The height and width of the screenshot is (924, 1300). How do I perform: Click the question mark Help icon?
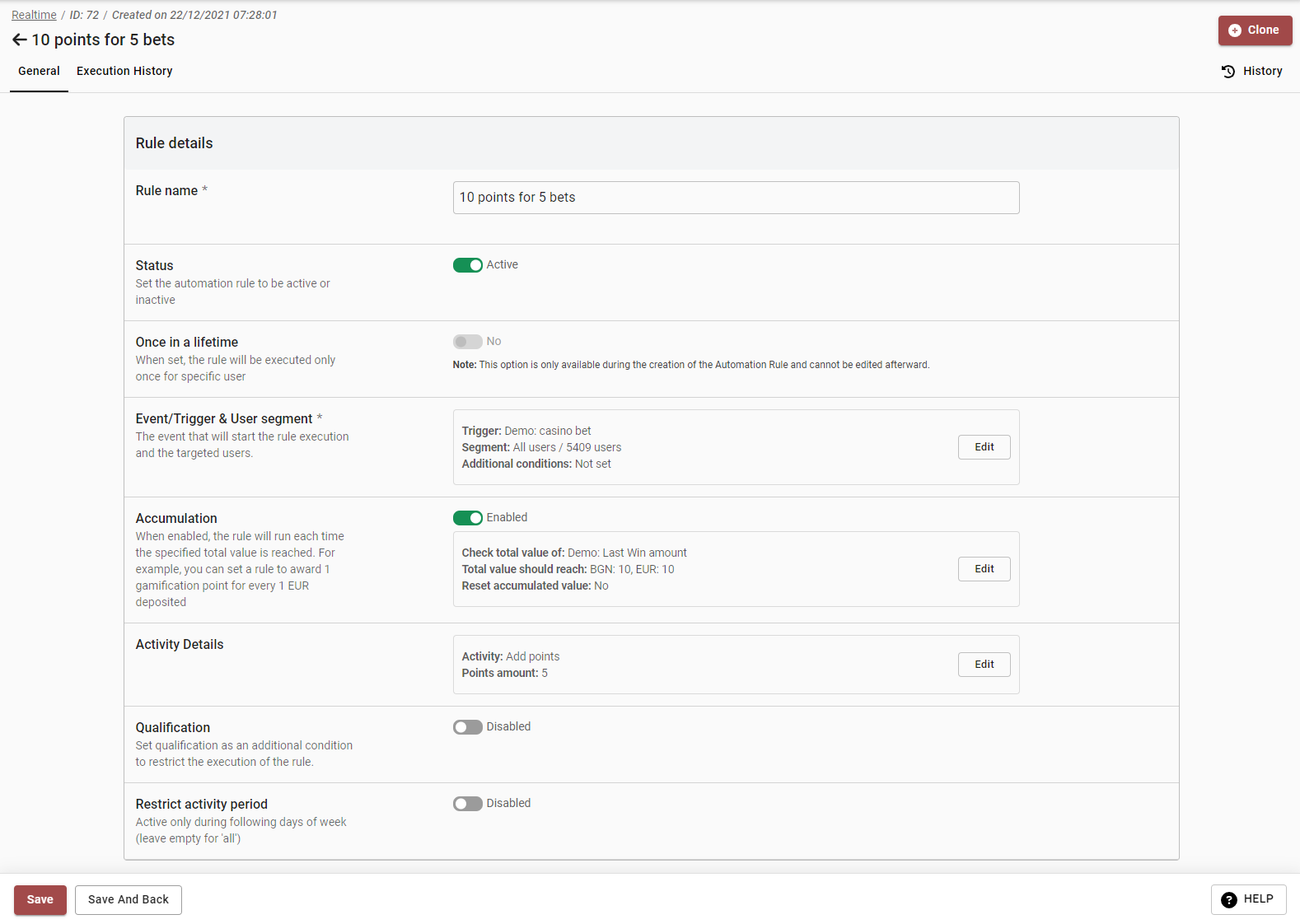pos(1228,900)
